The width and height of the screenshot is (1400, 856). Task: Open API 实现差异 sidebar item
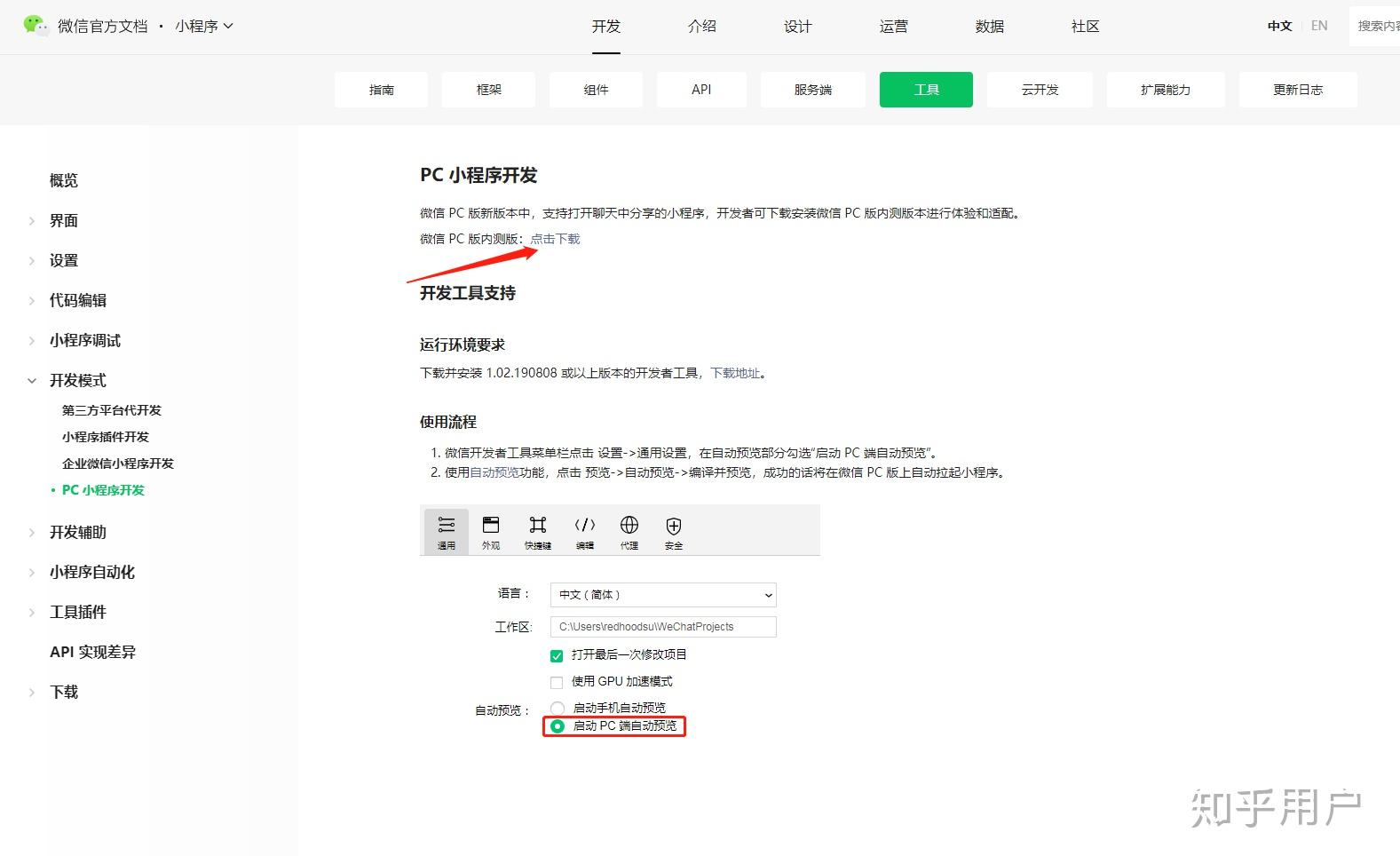[x=93, y=652]
